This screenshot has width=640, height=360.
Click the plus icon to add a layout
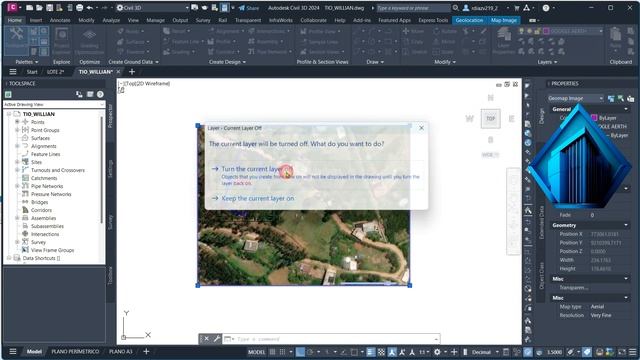[x=146, y=351]
